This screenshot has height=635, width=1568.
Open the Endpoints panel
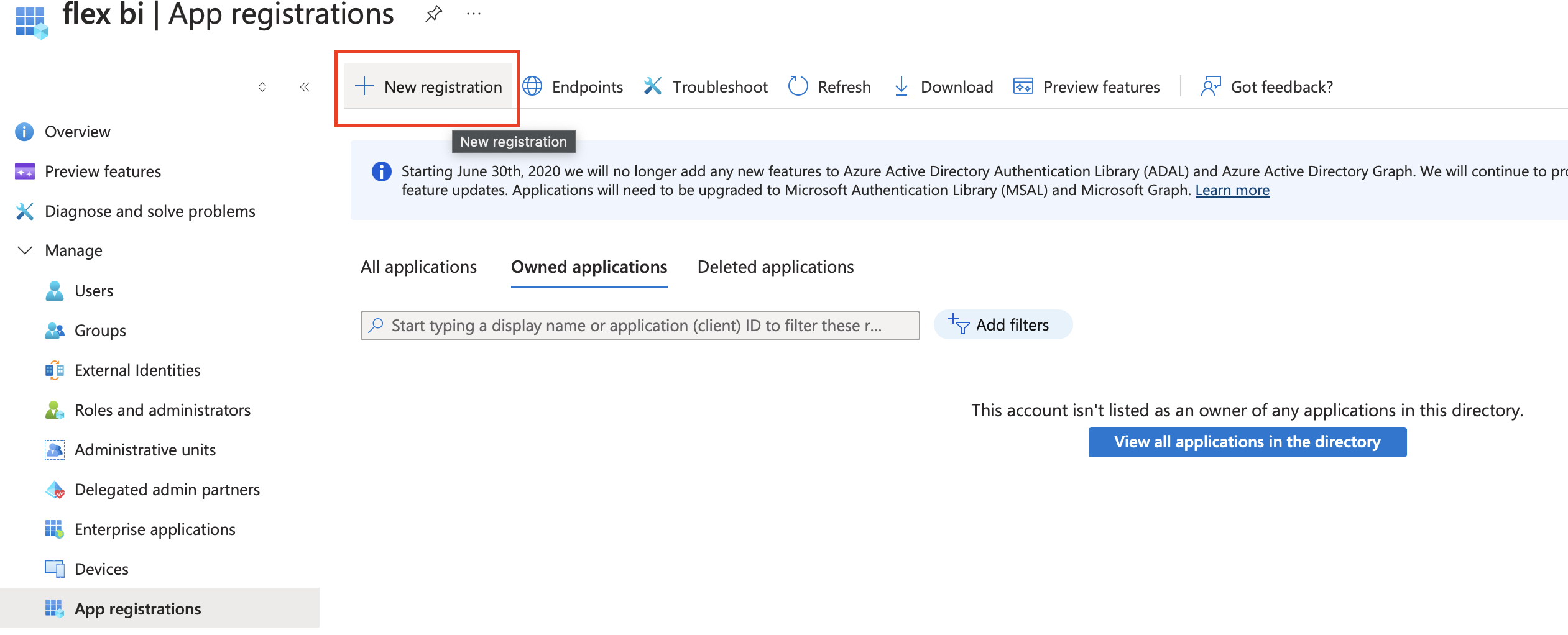573,86
